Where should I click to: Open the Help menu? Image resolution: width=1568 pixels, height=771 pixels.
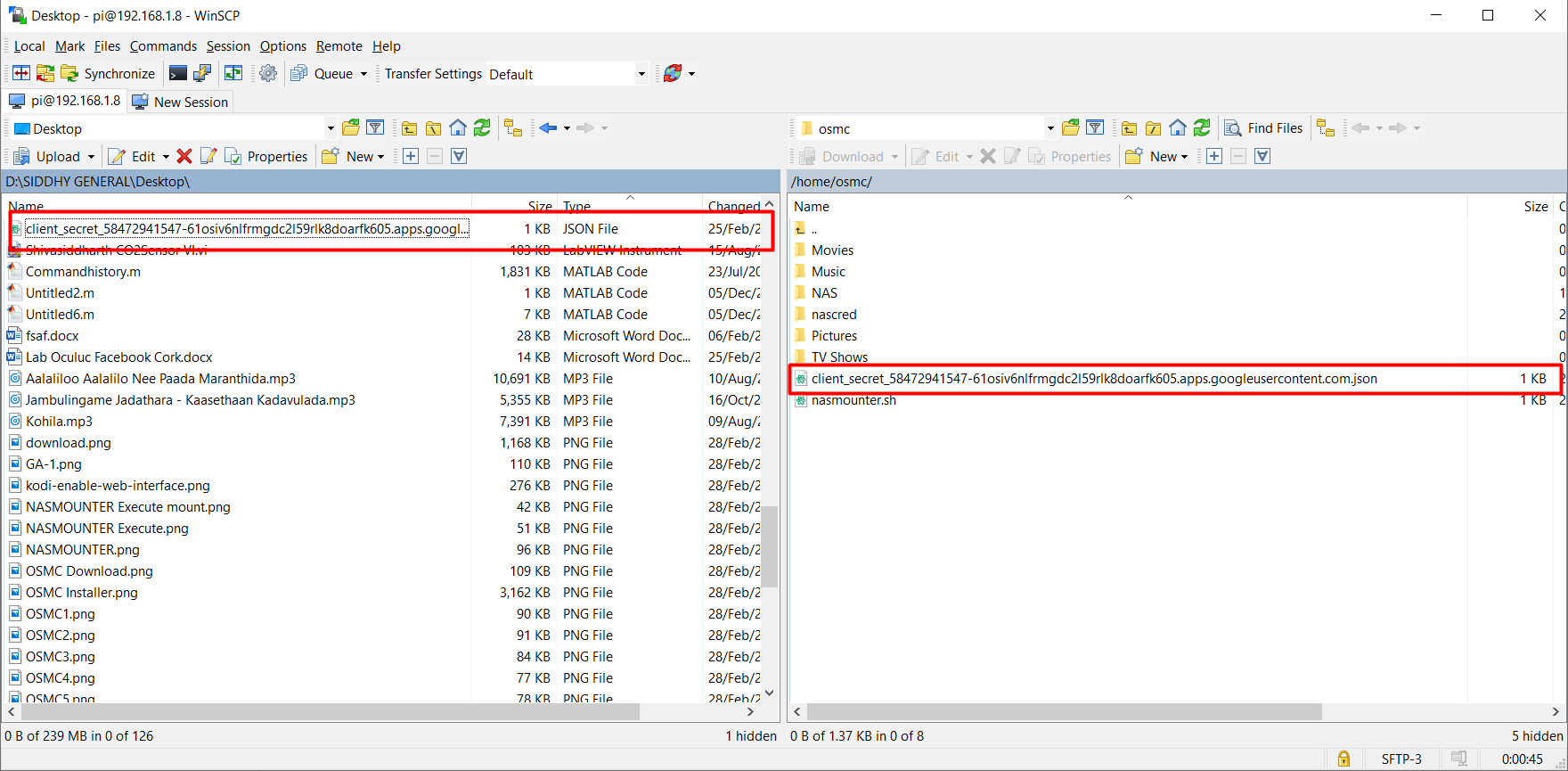(386, 46)
